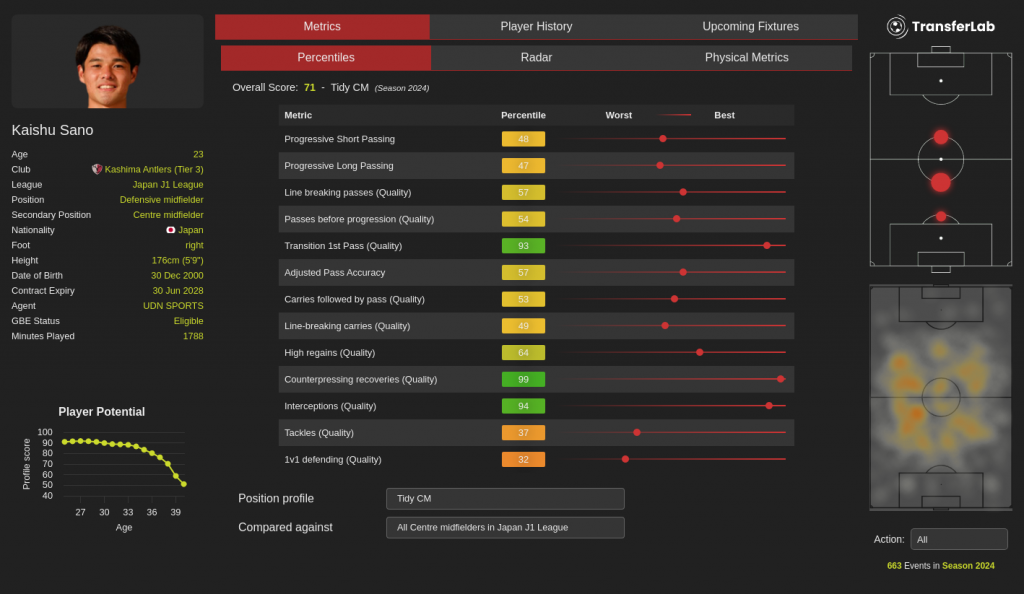Click the Transition 1st Pass percentile badge 93
Screen dimensions: 1024x594
point(523,246)
